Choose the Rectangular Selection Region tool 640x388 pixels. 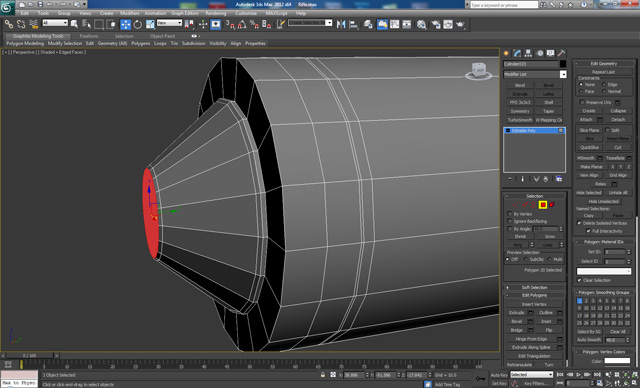point(99,24)
